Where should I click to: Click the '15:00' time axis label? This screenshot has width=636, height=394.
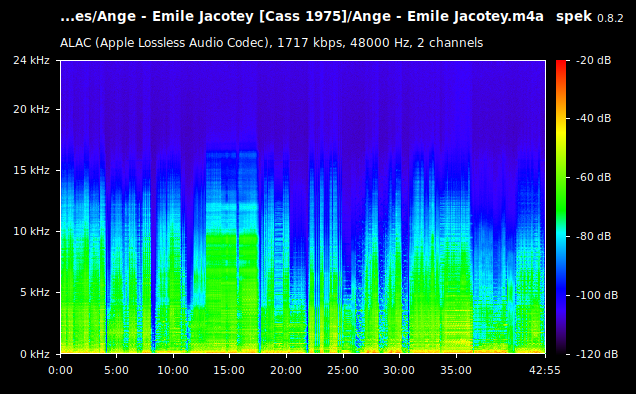[x=229, y=370]
